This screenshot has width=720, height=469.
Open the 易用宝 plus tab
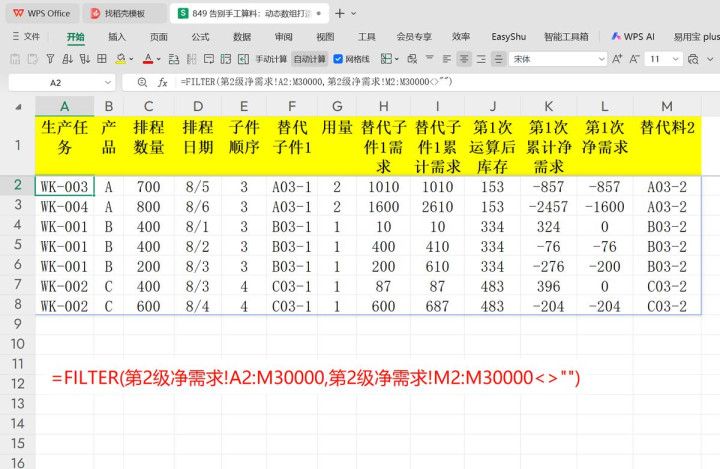click(x=696, y=37)
